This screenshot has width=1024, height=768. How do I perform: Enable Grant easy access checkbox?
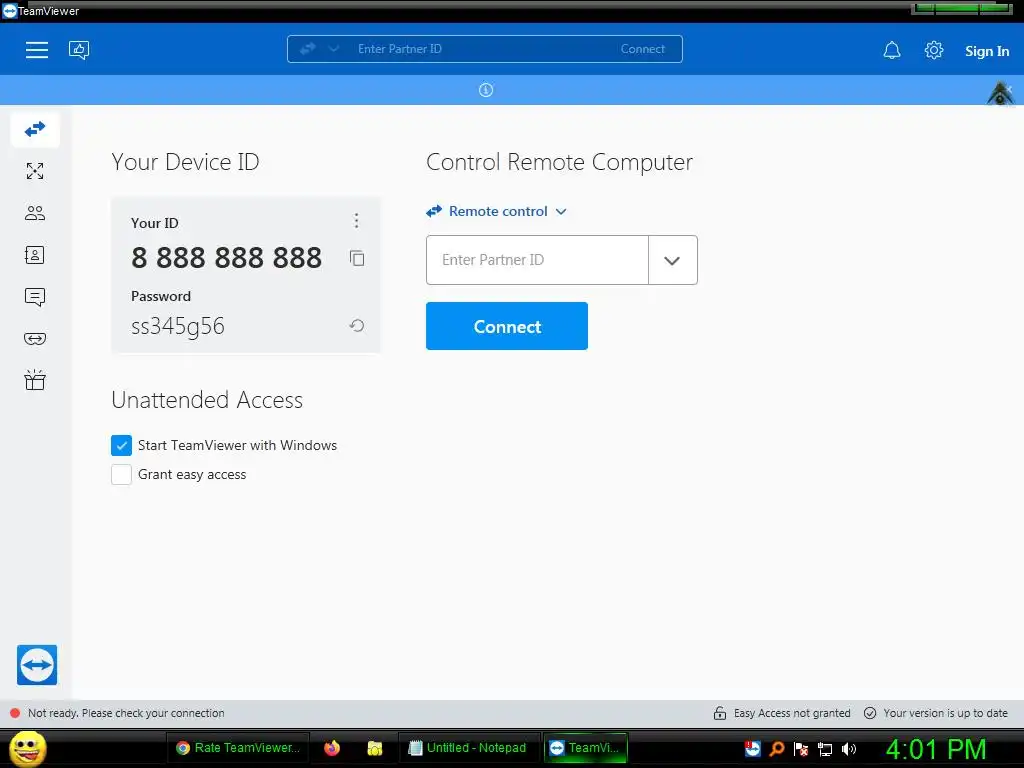tap(121, 475)
